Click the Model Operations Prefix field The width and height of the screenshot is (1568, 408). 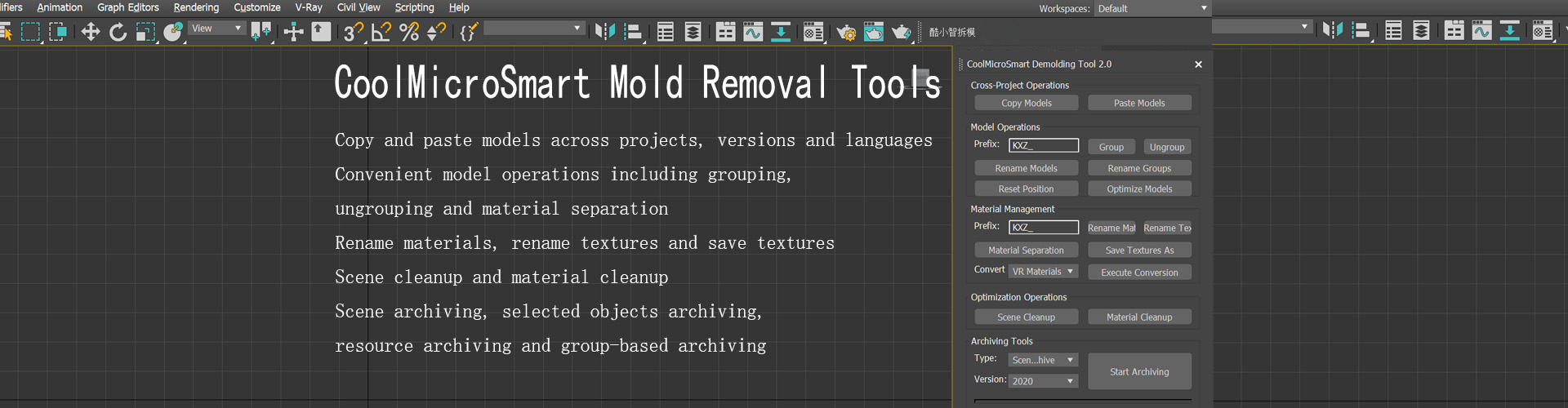[1043, 145]
